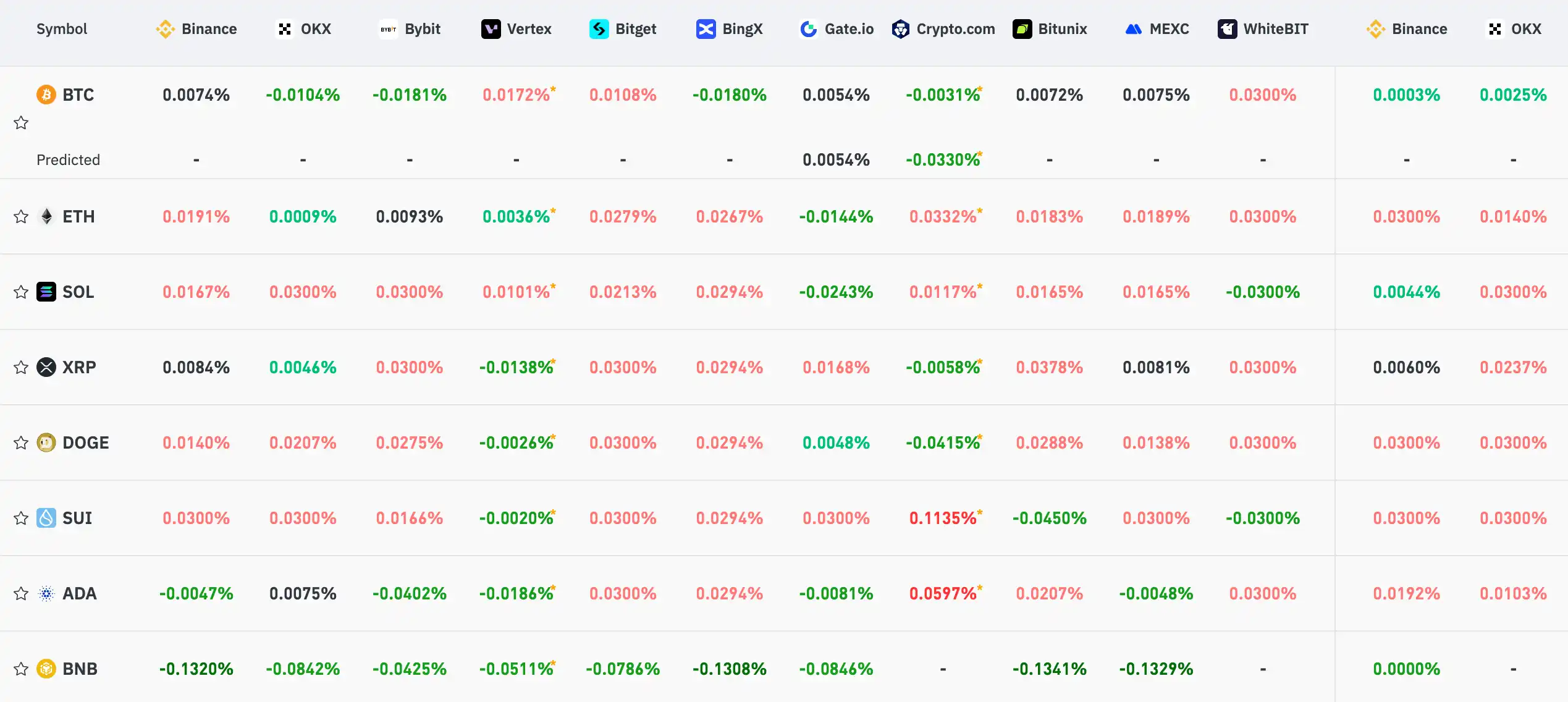Image resolution: width=1568 pixels, height=702 pixels.
Task: Open the BNB symbol link
Action: pyautogui.click(x=80, y=669)
